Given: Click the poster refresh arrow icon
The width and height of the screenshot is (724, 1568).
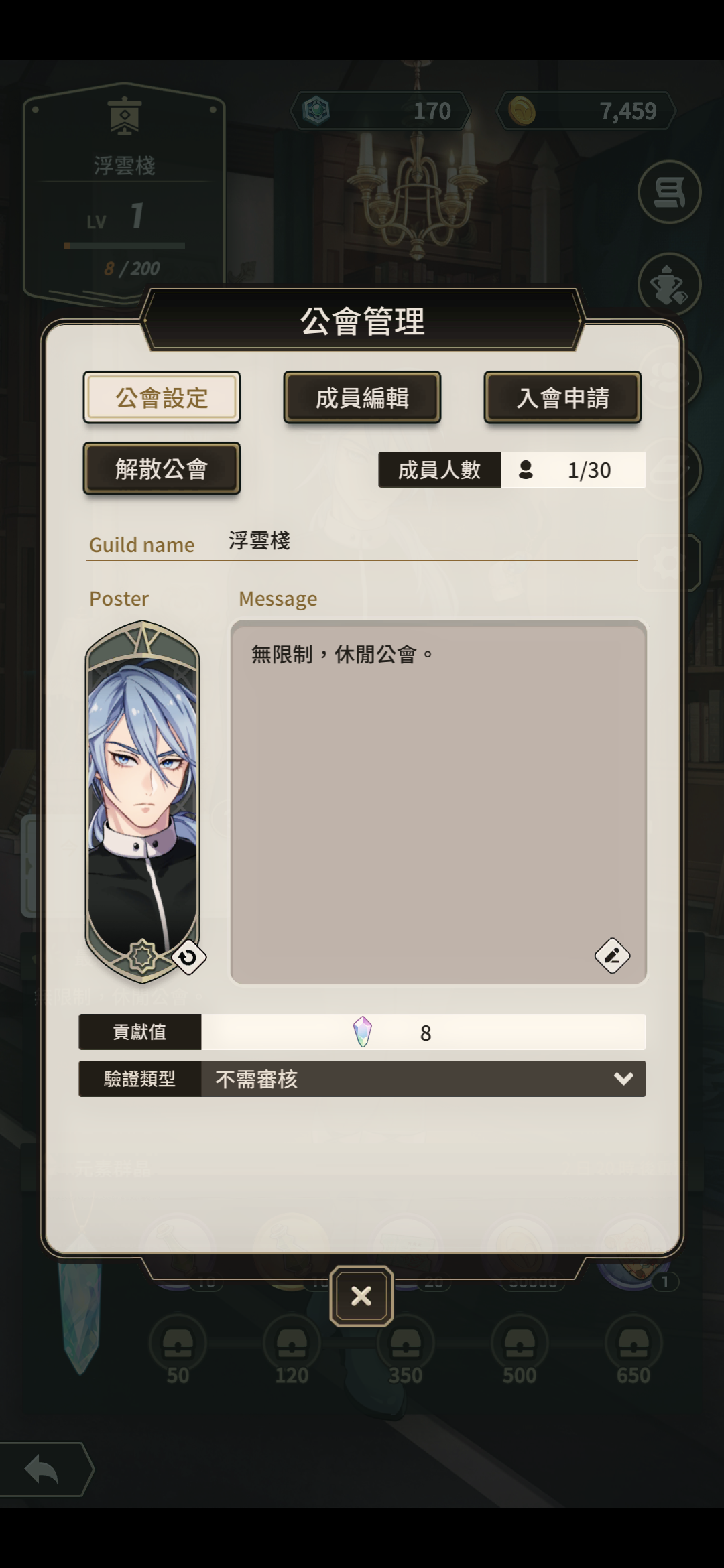Looking at the screenshot, I should 188,958.
